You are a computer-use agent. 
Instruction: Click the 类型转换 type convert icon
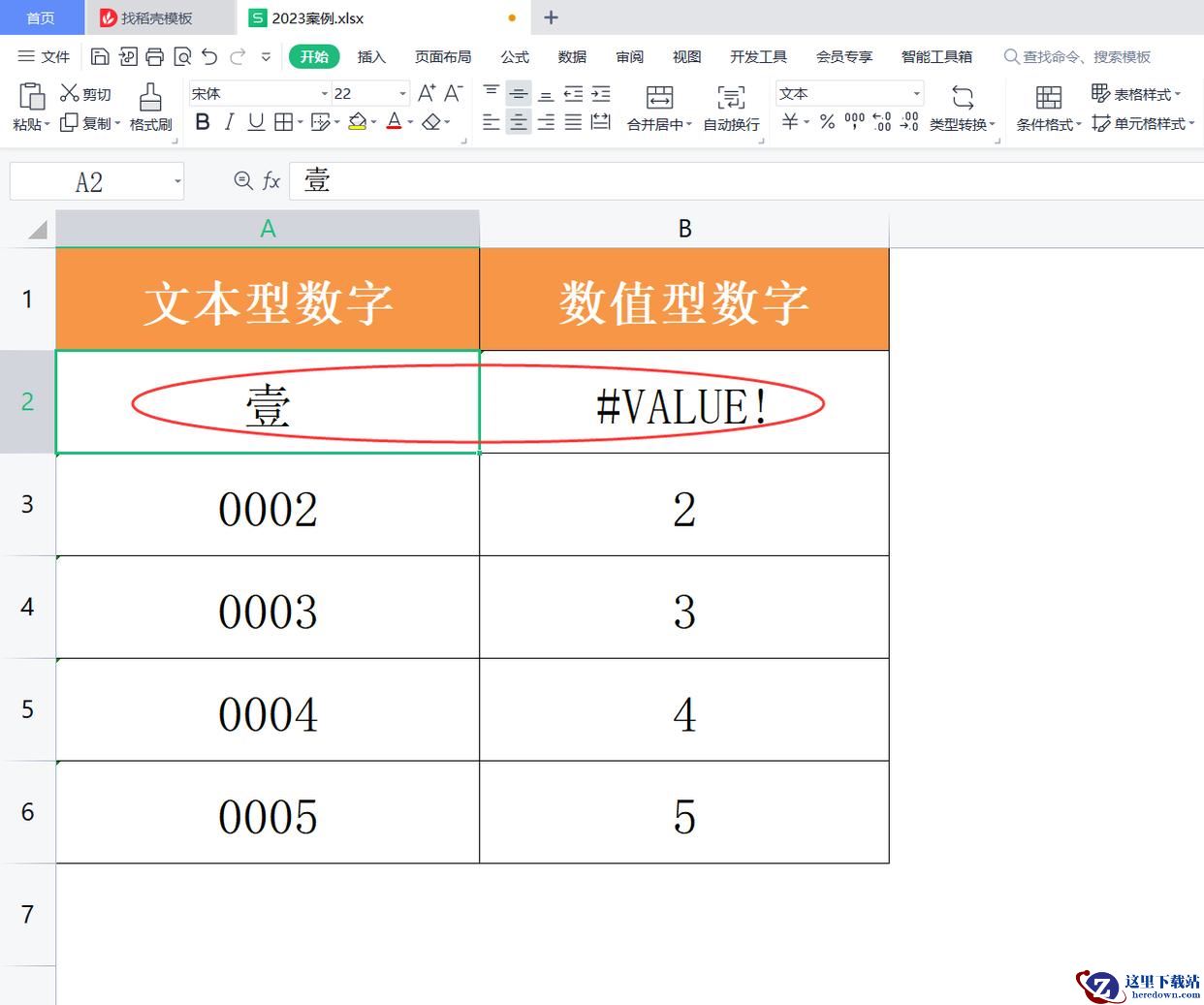[x=963, y=97]
